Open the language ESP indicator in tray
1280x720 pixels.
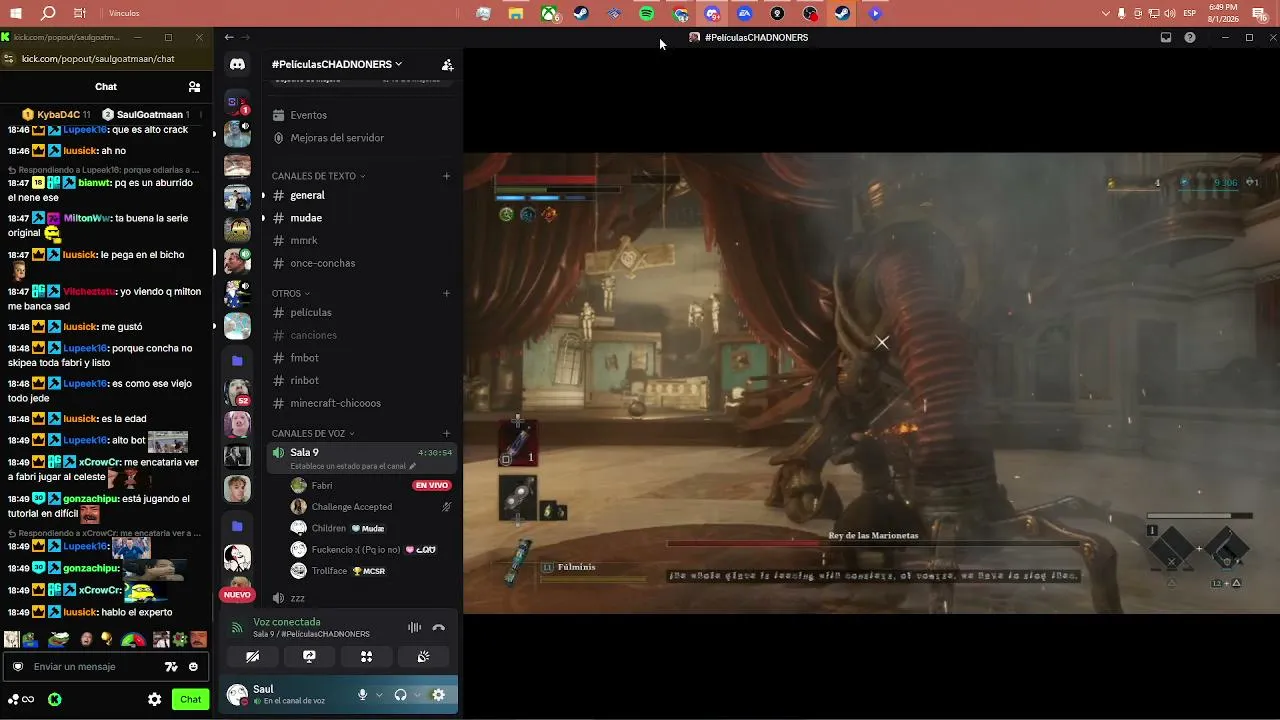pyautogui.click(x=1190, y=14)
